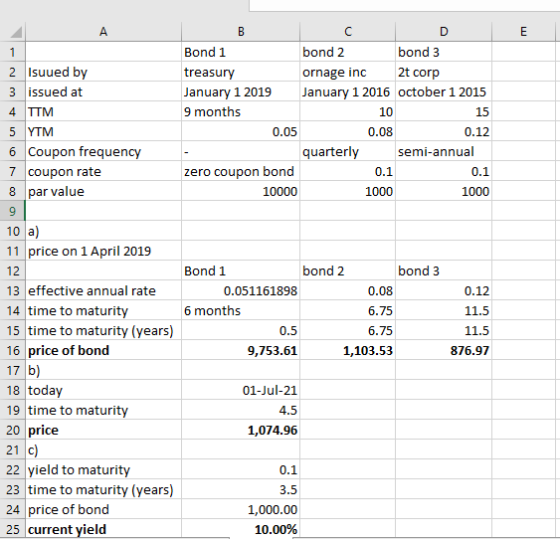Click 'zero coupon bond' cell
This screenshot has height=539, width=560.
tap(241, 171)
